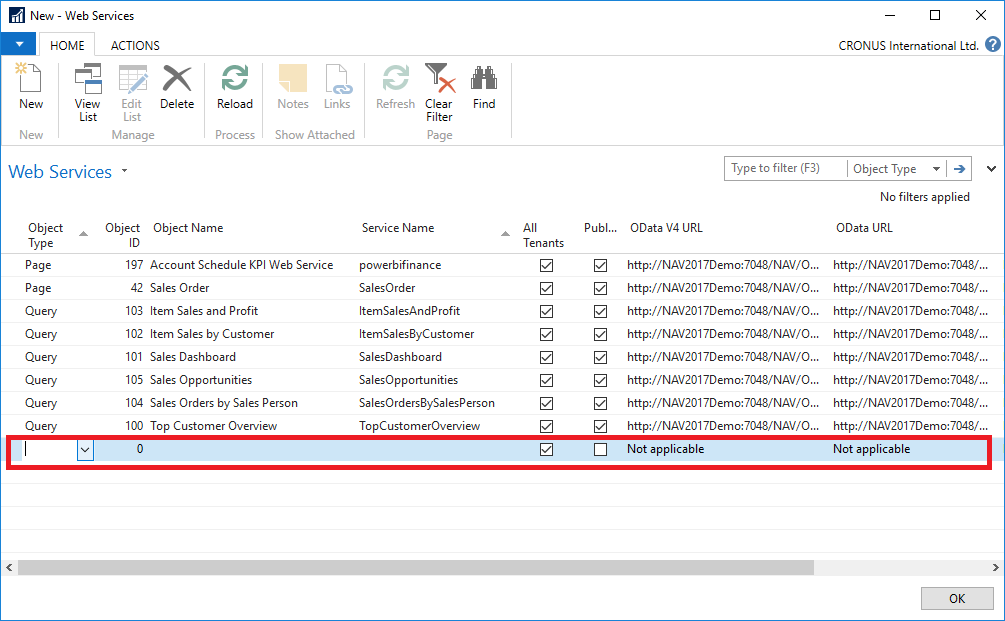This screenshot has height=621, width=1005.
Task: Click Not applicable under OData URL
Action: pyautogui.click(x=872, y=449)
